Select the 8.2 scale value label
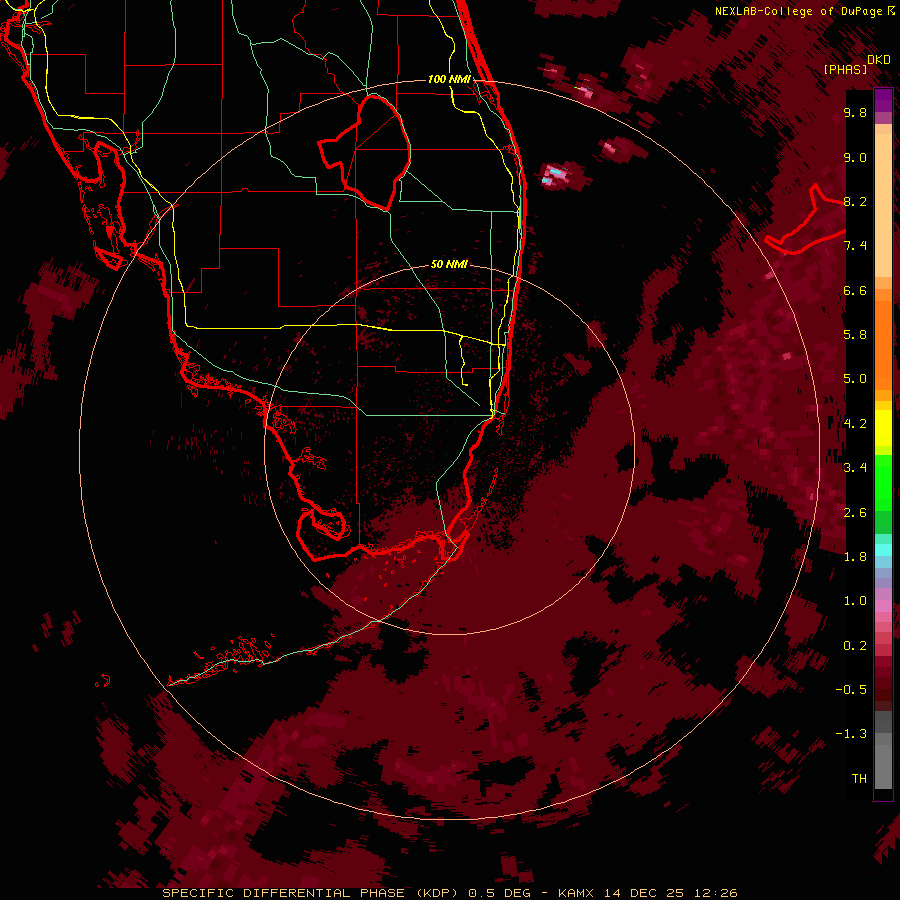The image size is (900, 900). [855, 201]
